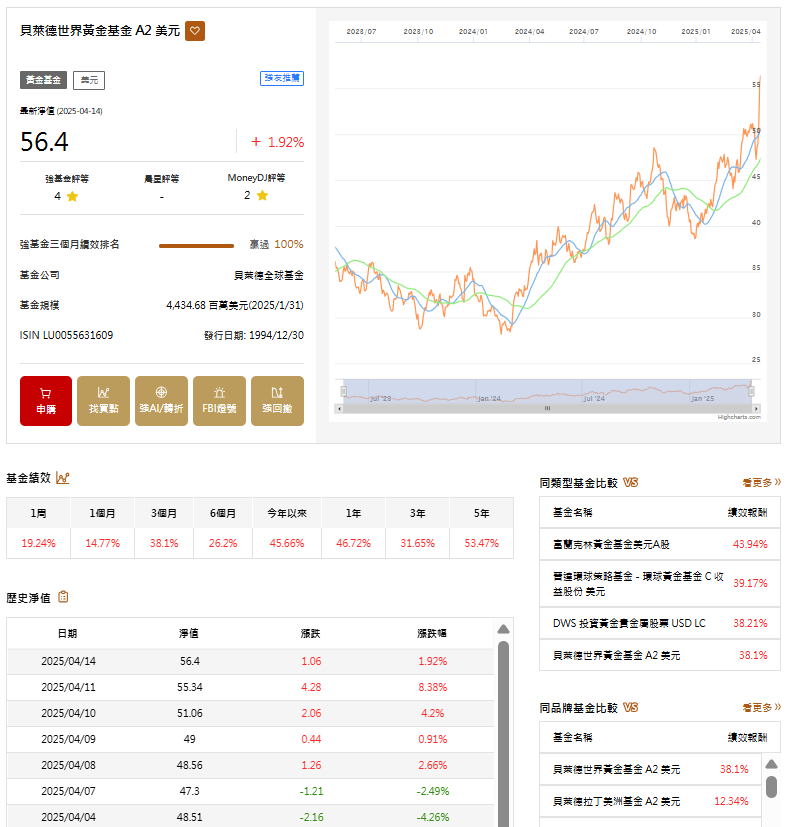
Task: Click the -2.49% change cell
Action: coord(433,791)
